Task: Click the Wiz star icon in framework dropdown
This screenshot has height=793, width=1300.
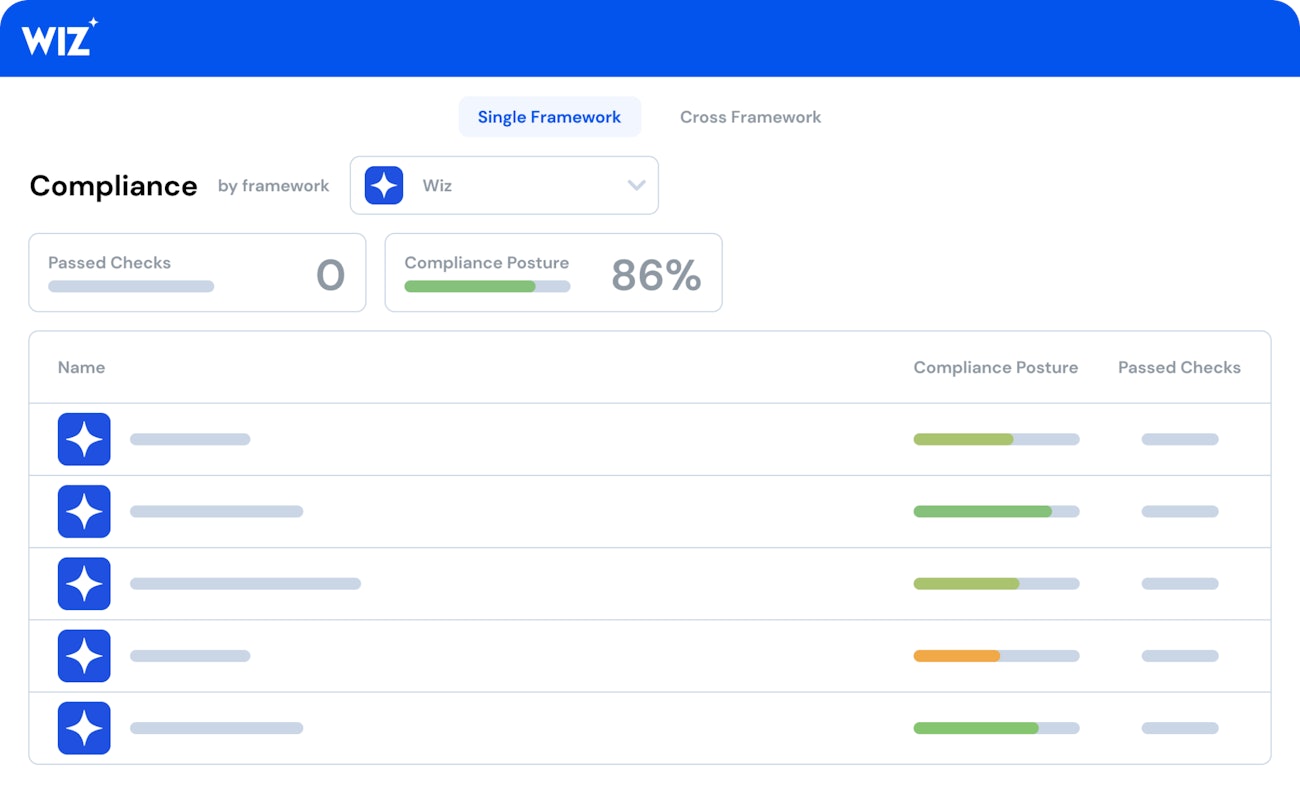Action: coord(384,186)
